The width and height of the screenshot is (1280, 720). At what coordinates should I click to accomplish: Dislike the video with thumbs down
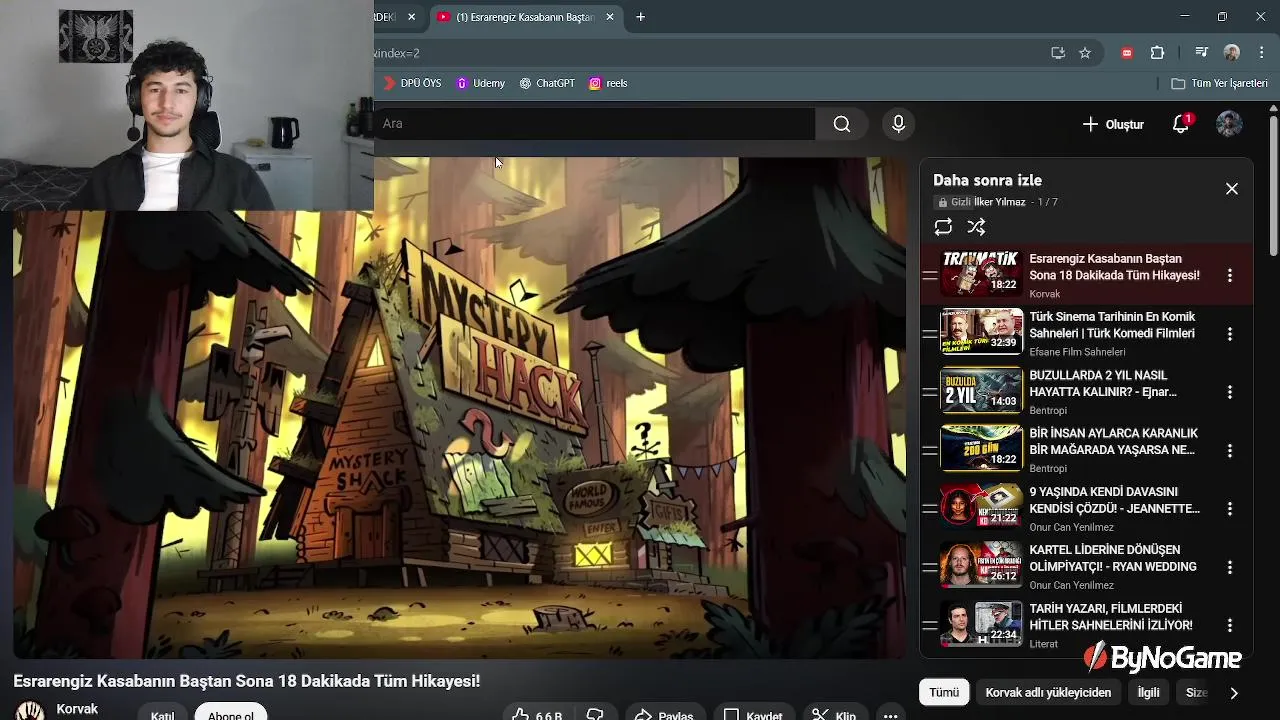tap(595, 714)
